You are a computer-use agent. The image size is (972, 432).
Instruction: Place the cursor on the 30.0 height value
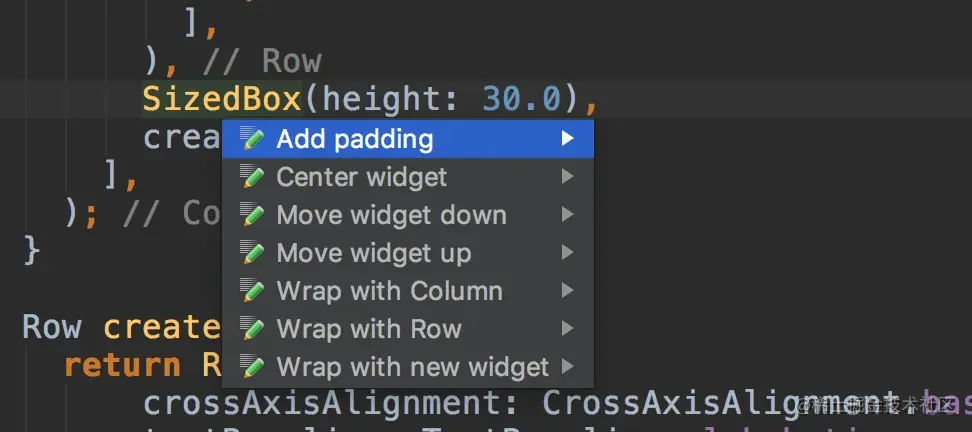[520, 99]
